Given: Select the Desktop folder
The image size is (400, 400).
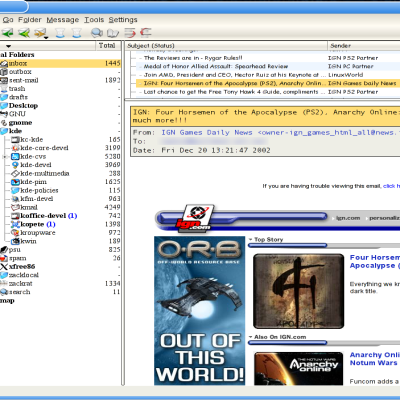Looking at the screenshot, I should point(23,106).
